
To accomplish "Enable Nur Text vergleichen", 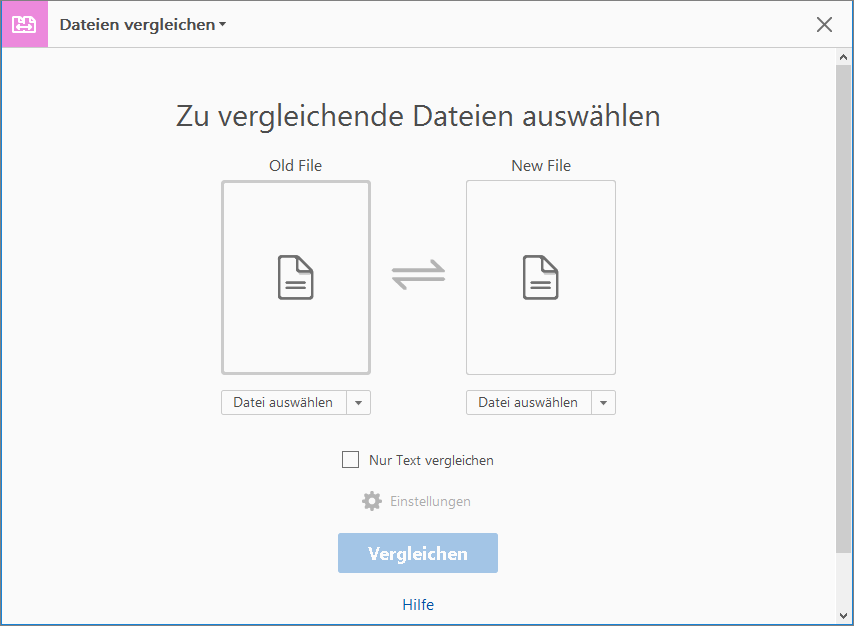I will [351, 459].
